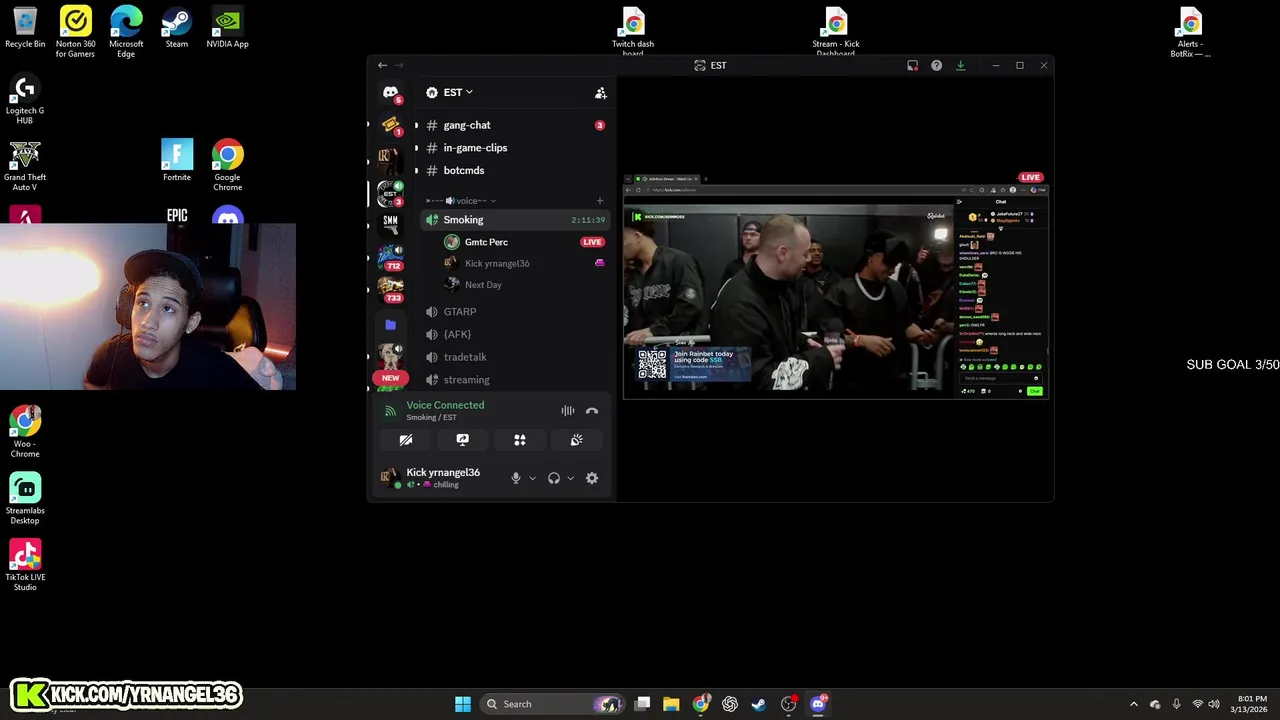The height and width of the screenshot is (720, 1280).
Task: Open Discord inbox icon in title bar
Action: (x=912, y=65)
